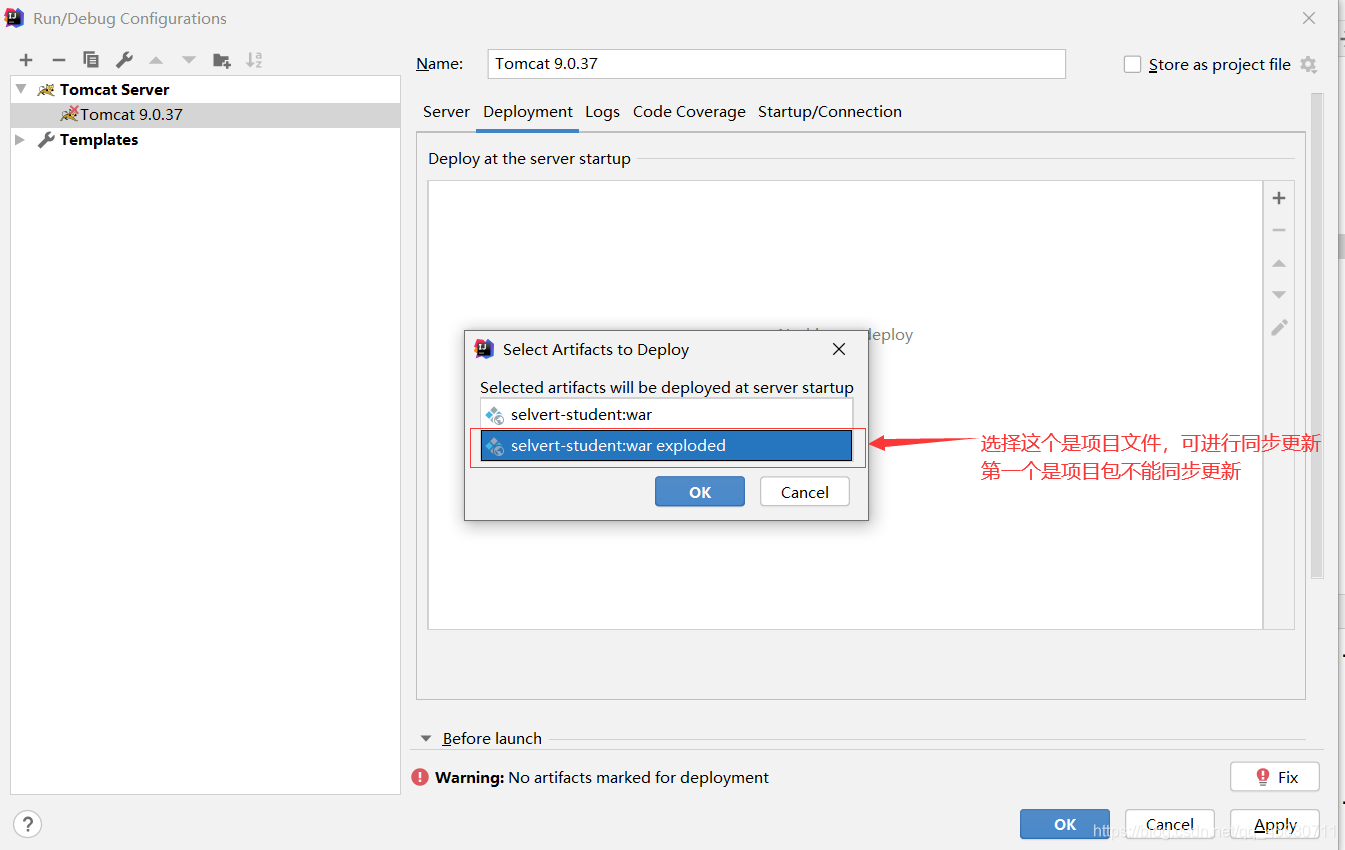The image size is (1345, 850).
Task: Open the Code Coverage tab
Action: pyautogui.click(x=689, y=112)
